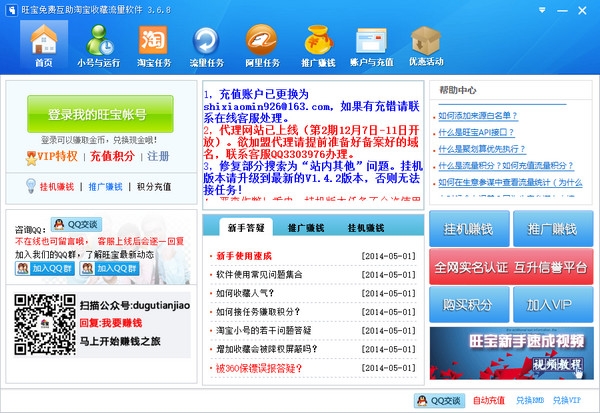Click the VIP特权 trophy icon
Image resolution: width=600 pixels, height=413 pixels.
[31, 158]
